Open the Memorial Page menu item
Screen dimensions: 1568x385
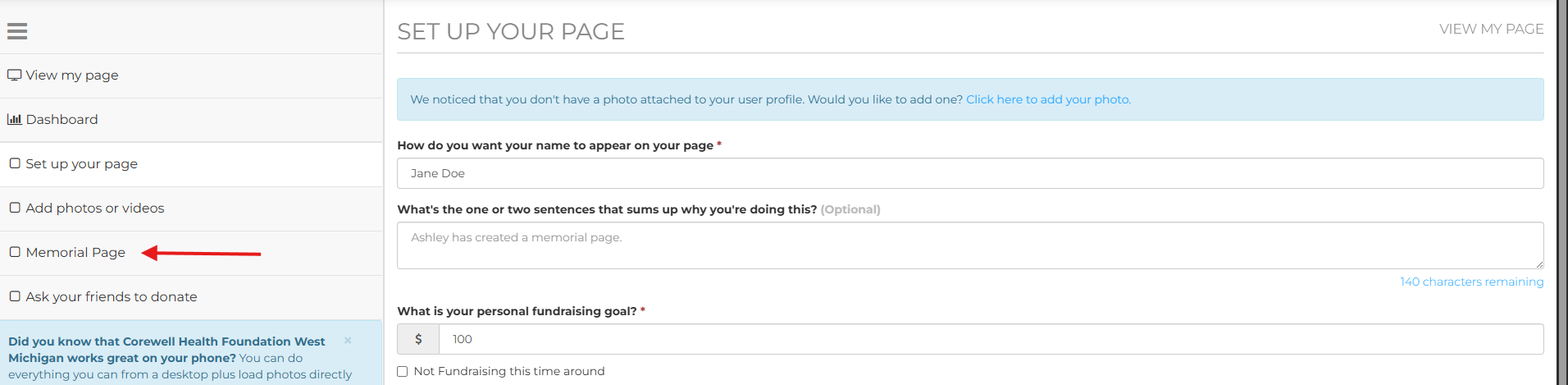coord(75,253)
